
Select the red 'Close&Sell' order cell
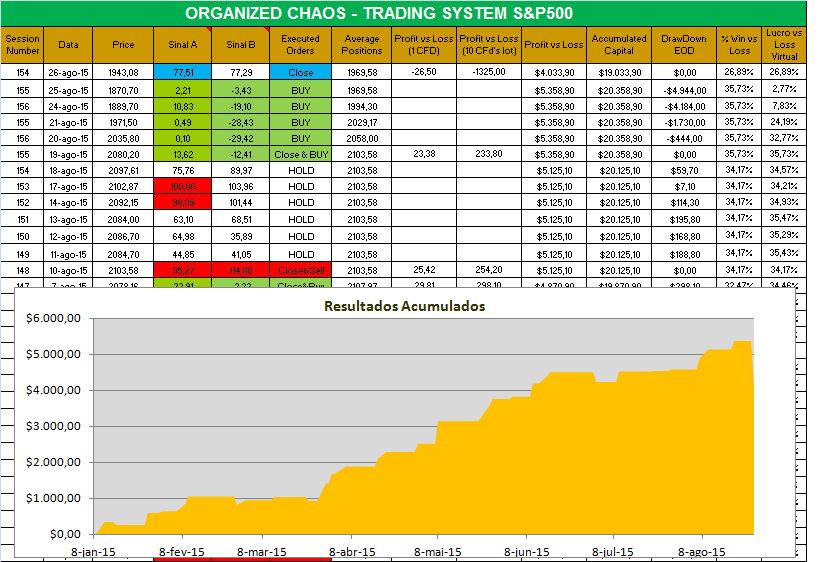coord(300,270)
